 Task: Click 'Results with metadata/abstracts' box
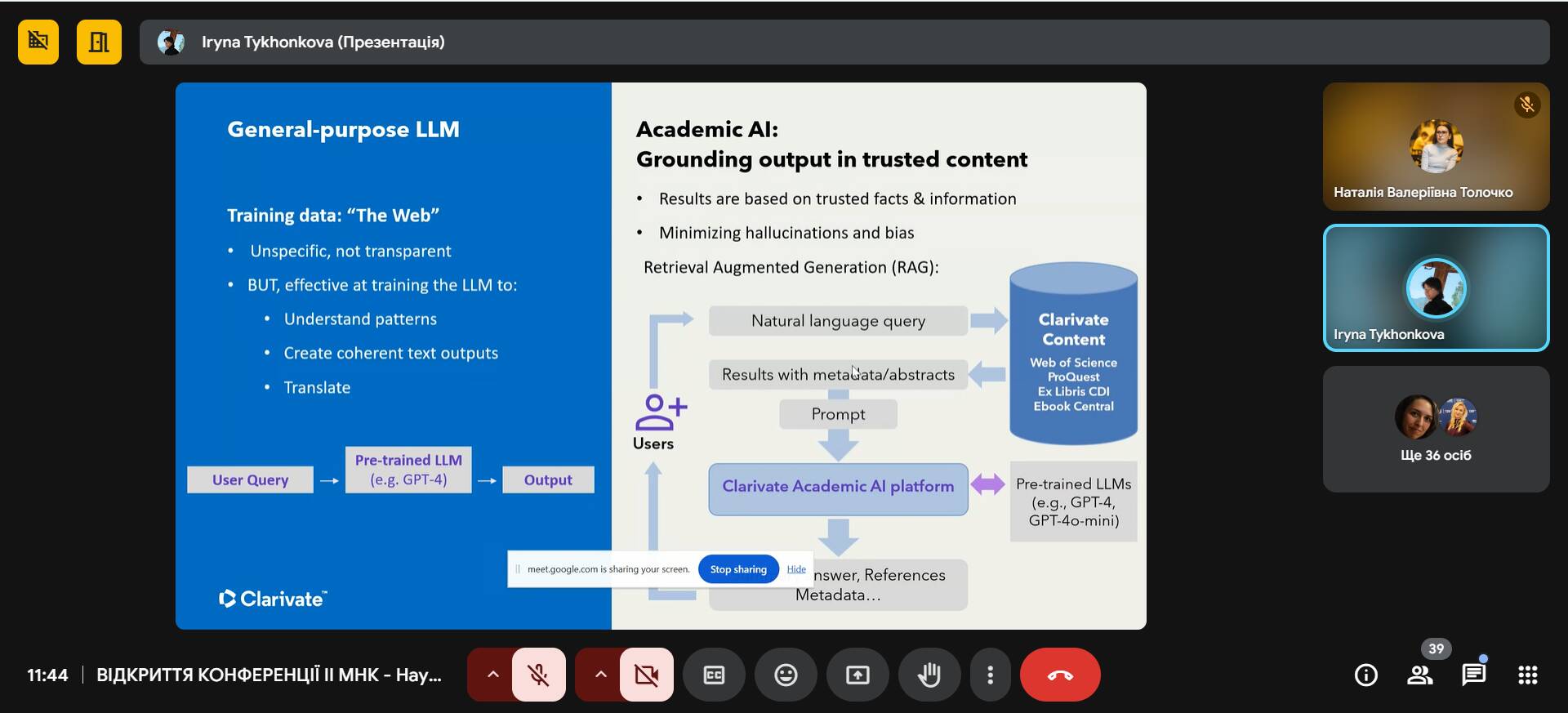(838, 375)
